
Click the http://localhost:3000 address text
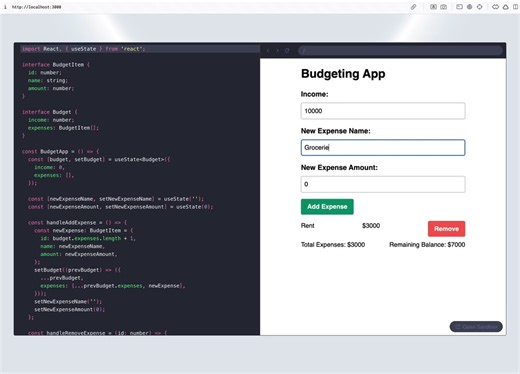pyautogui.click(x=37, y=7)
